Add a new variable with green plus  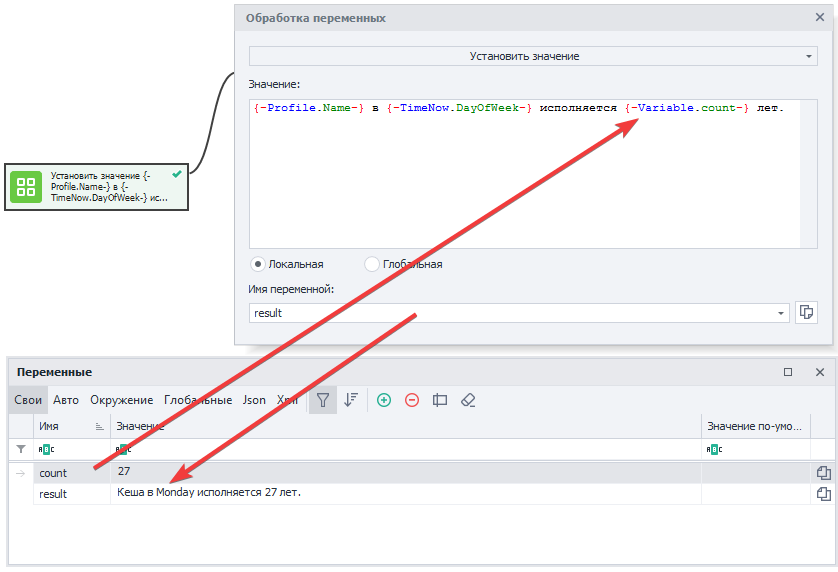[x=383, y=400]
